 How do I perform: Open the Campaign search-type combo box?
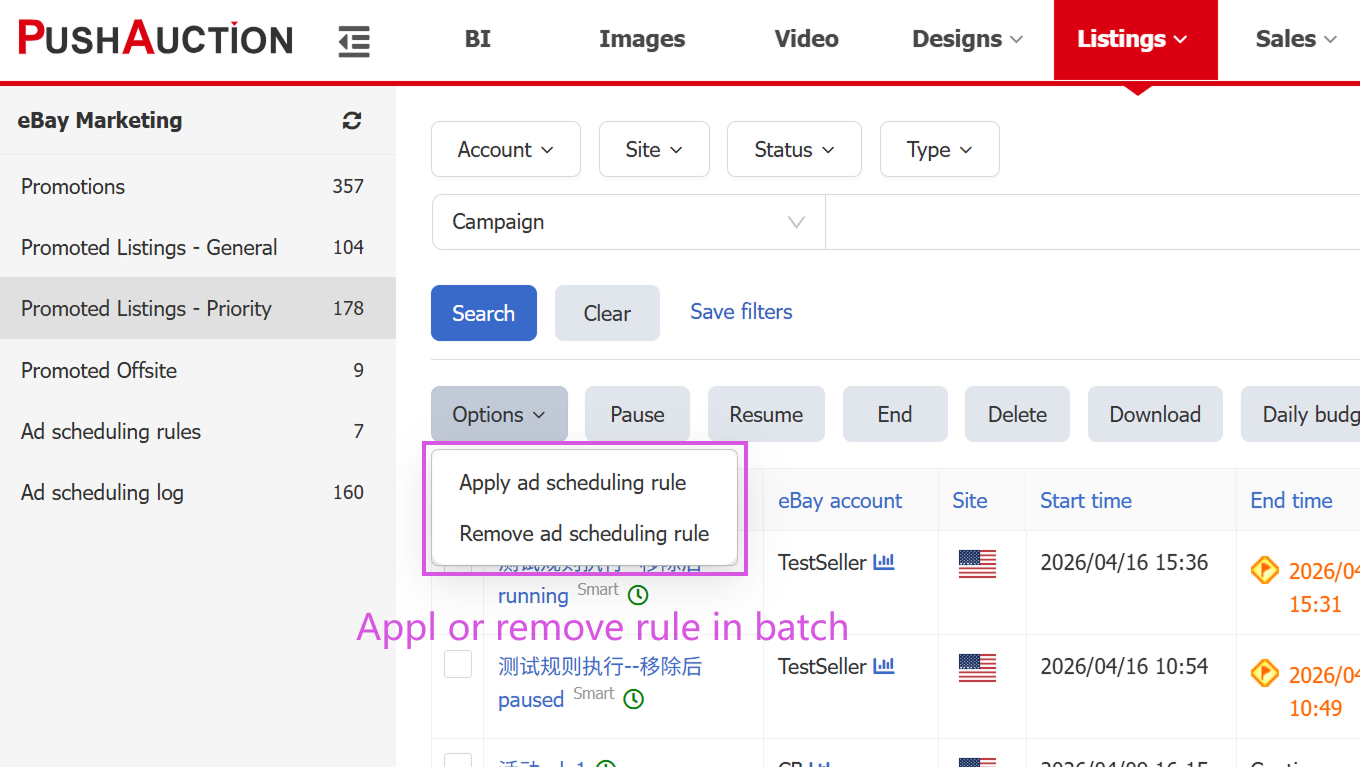628,222
